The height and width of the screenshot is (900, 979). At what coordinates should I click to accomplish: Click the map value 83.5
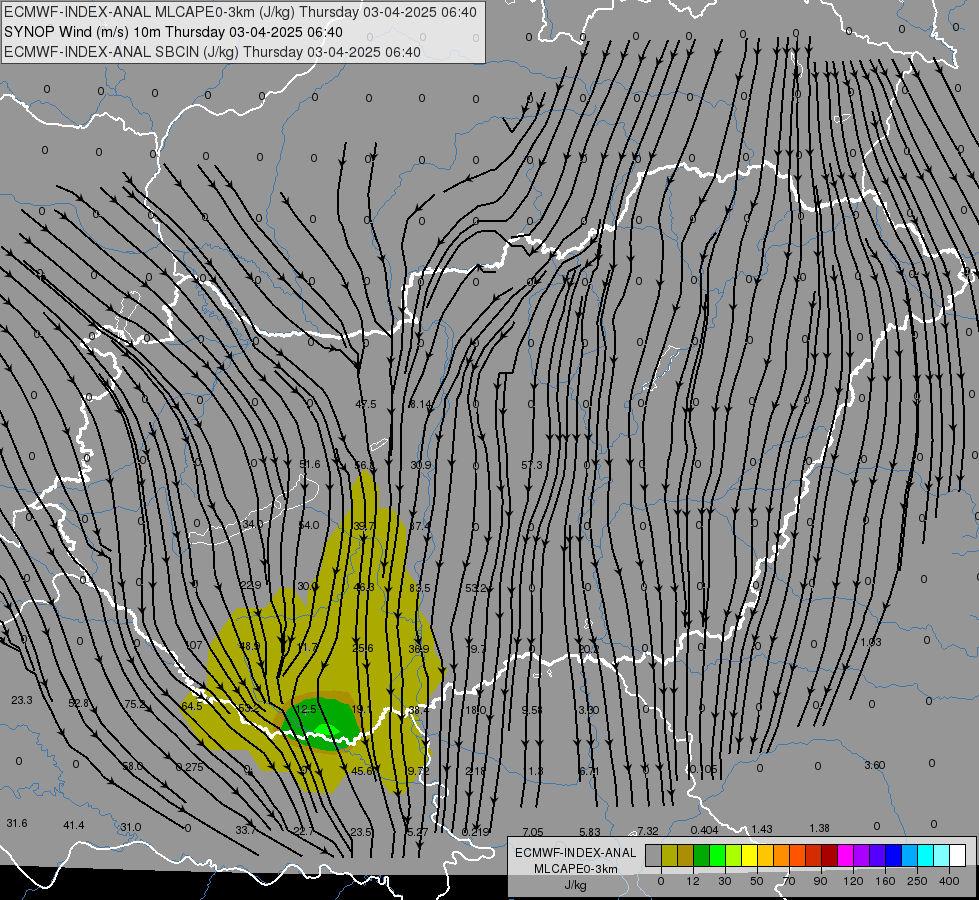pos(420,588)
